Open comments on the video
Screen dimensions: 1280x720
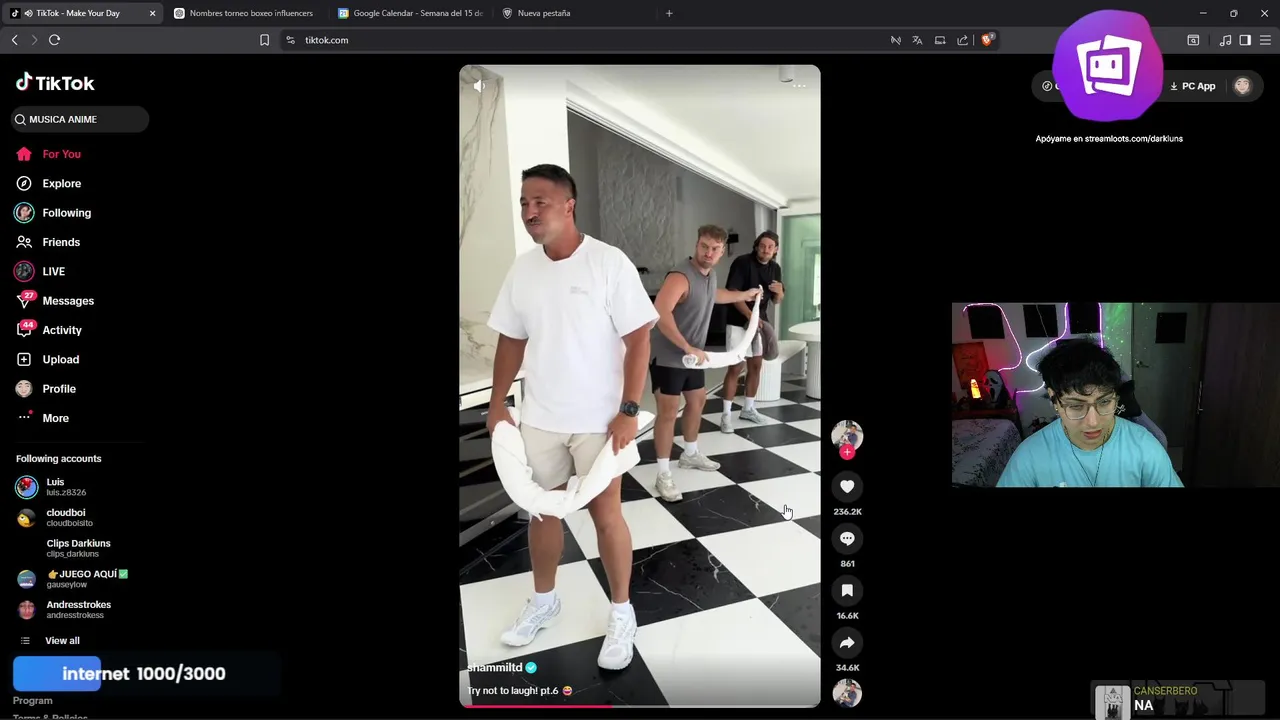click(x=847, y=538)
